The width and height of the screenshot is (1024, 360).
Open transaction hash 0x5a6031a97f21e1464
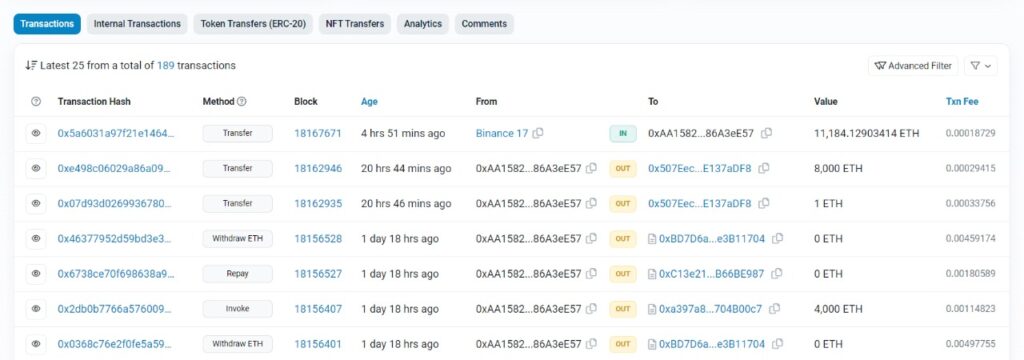(116, 133)
